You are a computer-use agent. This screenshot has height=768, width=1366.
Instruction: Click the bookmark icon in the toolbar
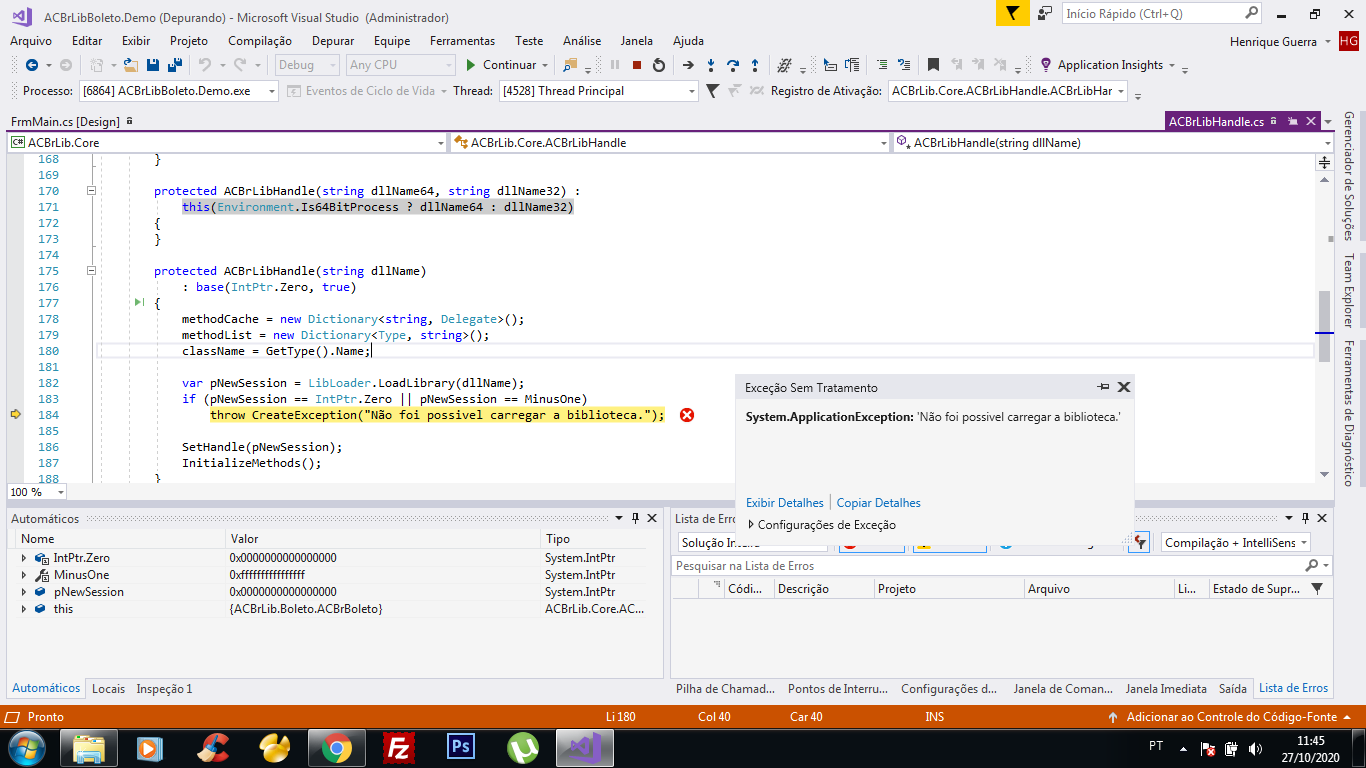(933, 65)
